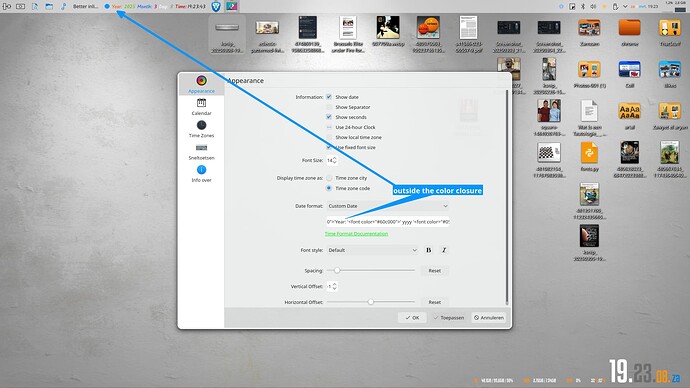Viewport: 690px width, 388px height.
Task: Open Brave browser from the top panel
Action: pyautogui.click(x=216, y=6)
